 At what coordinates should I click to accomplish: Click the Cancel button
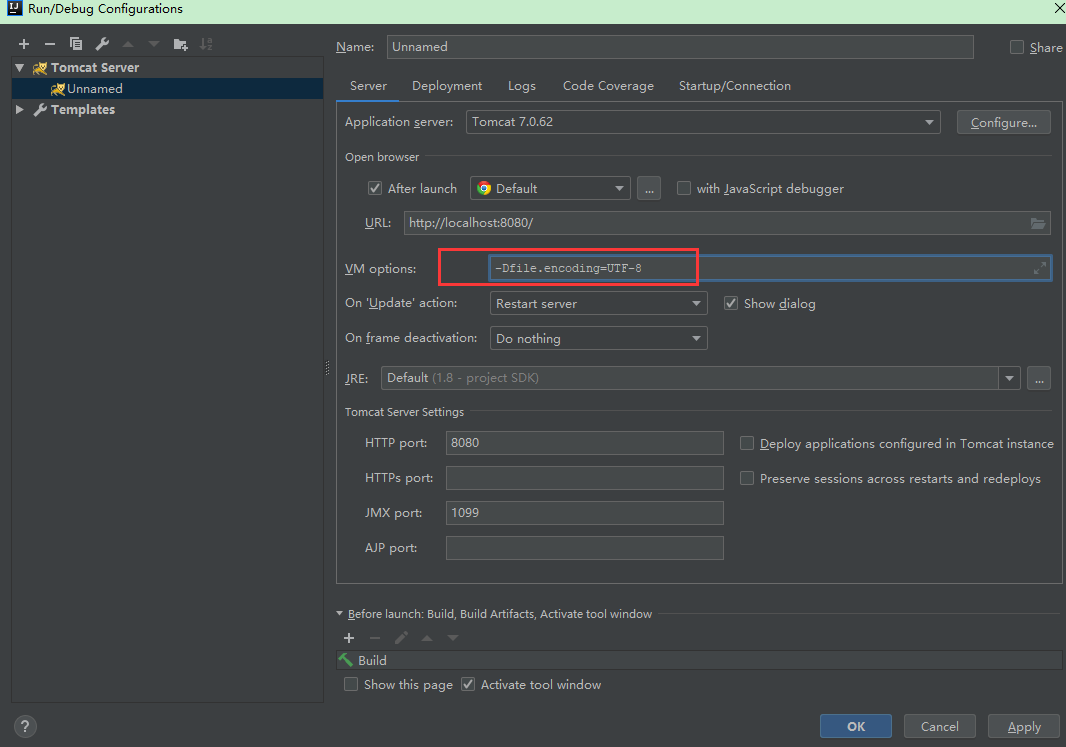click(940, 726)
